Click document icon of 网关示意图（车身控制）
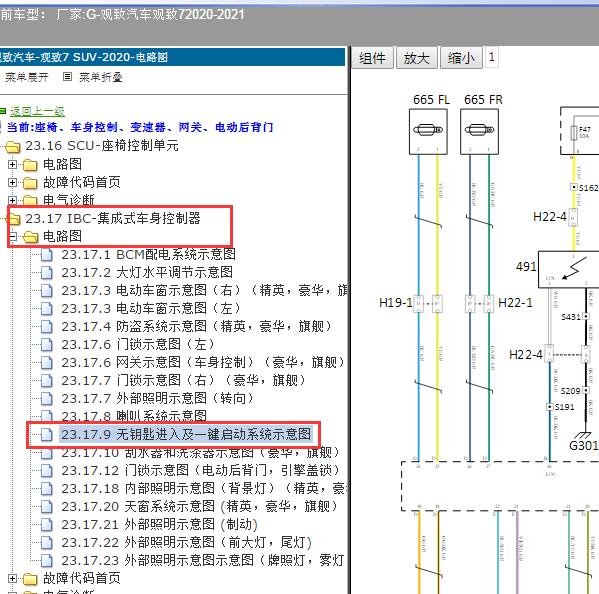The width and height of the screenshot is (599, 594). point(47,362)
